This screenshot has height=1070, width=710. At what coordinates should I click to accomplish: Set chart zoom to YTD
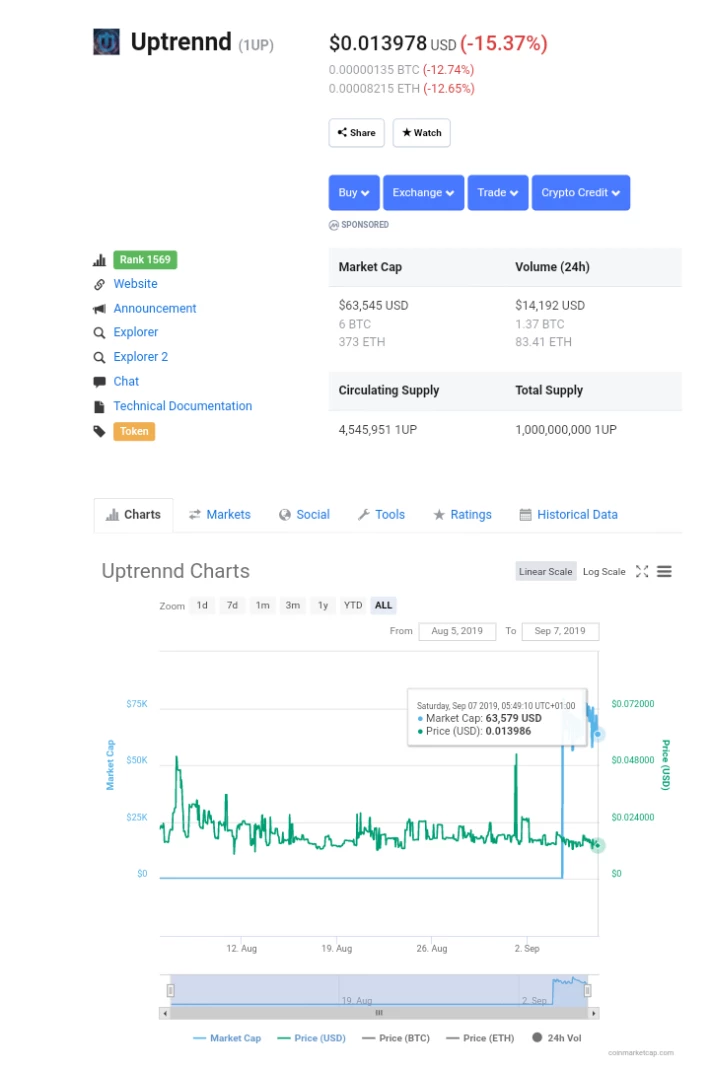353,605
